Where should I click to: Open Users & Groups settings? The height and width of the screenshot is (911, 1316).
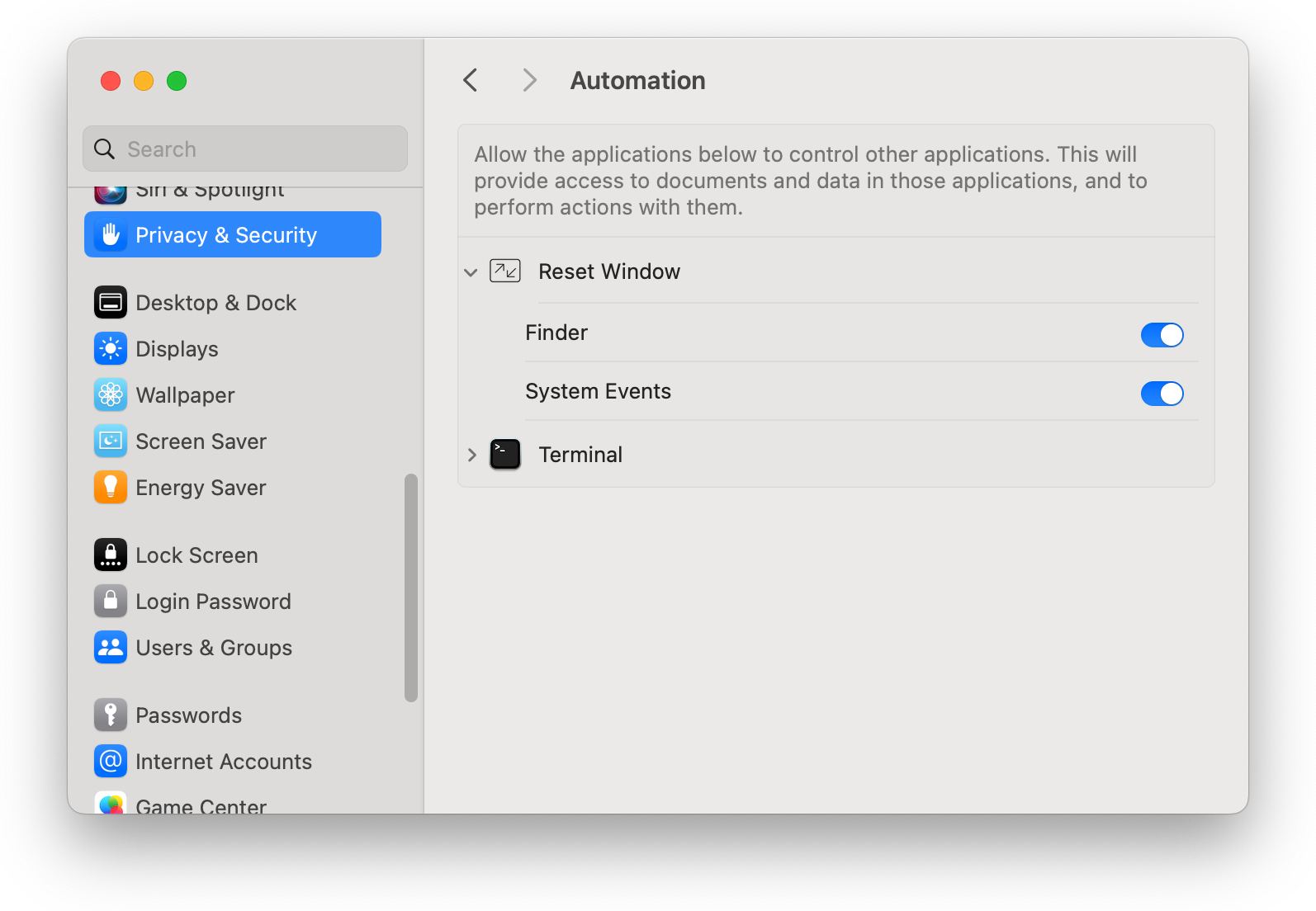pos(233,648)
